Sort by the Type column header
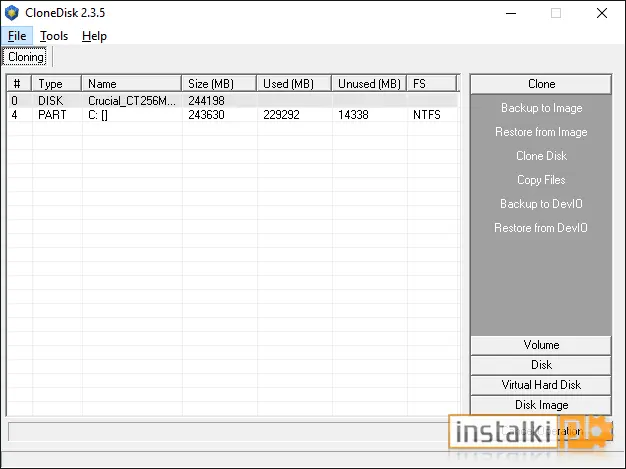626x469 pixels. (57, 84)
